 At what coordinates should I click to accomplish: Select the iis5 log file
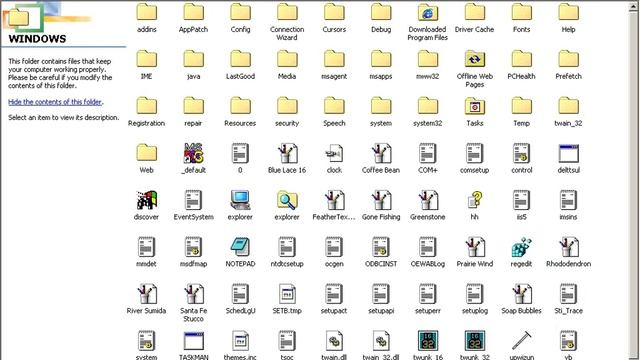click(521, 200)
